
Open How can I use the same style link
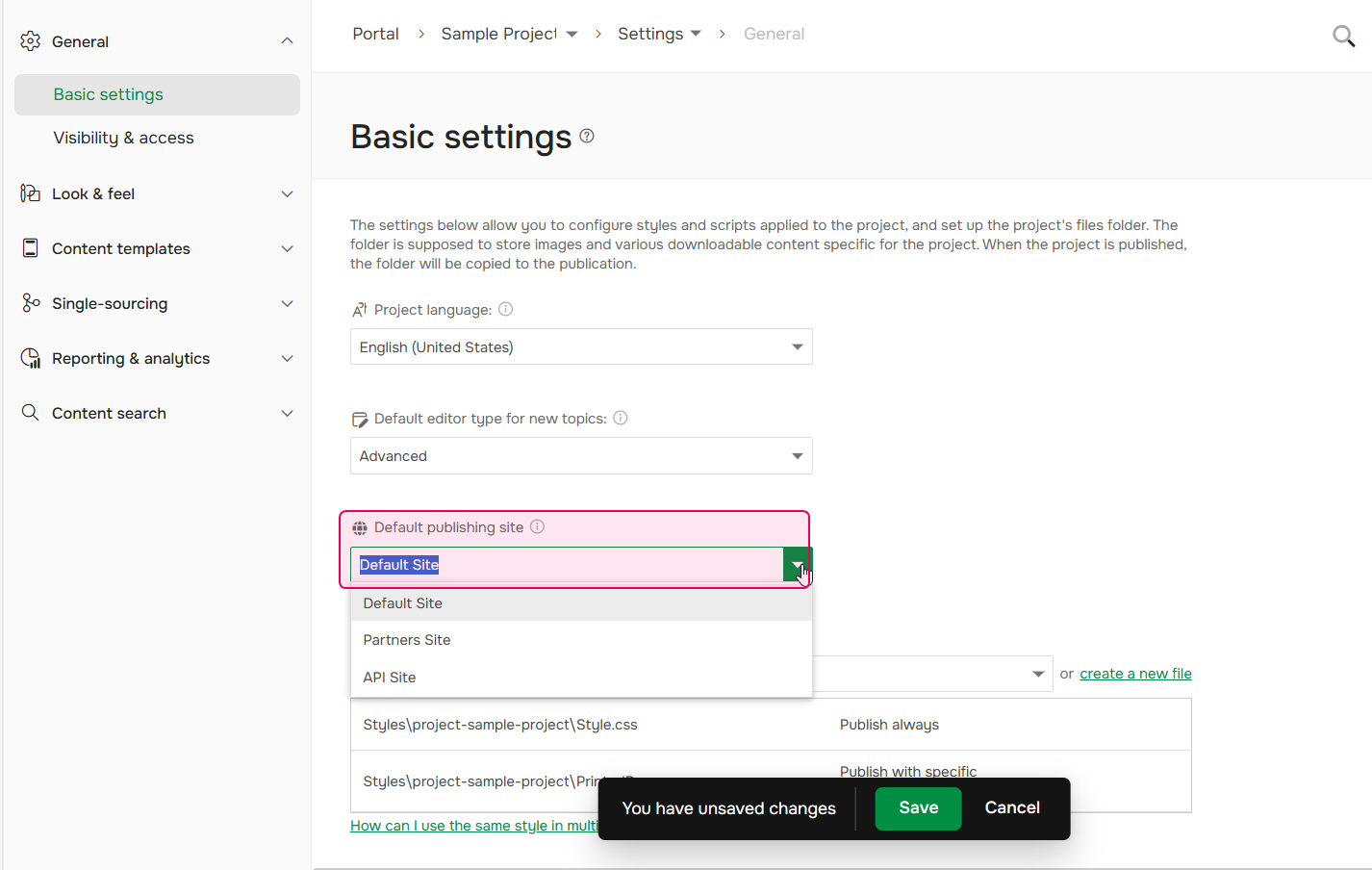click(x=474, y=826)
